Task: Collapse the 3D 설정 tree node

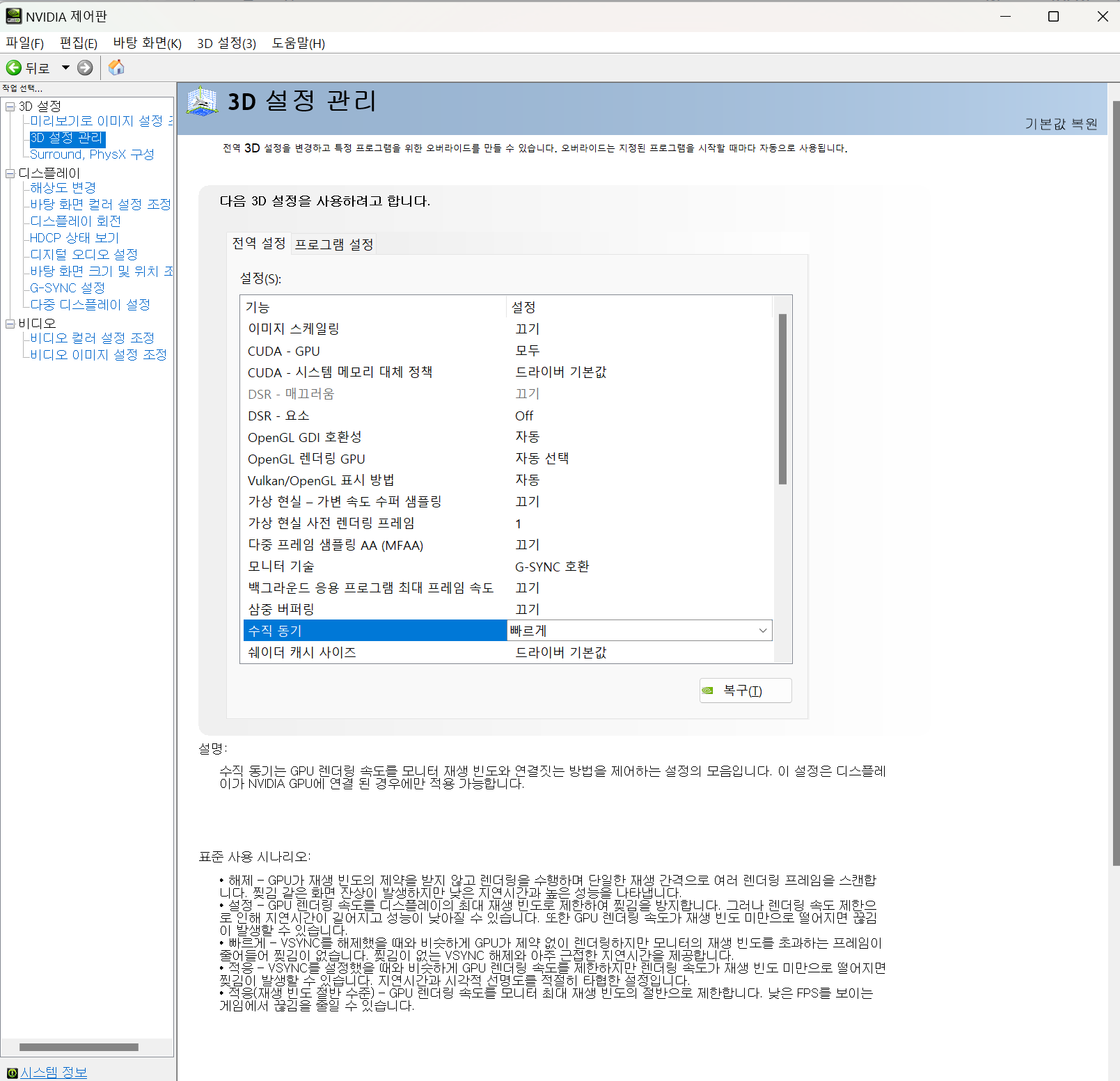Action: click(10, 106)
